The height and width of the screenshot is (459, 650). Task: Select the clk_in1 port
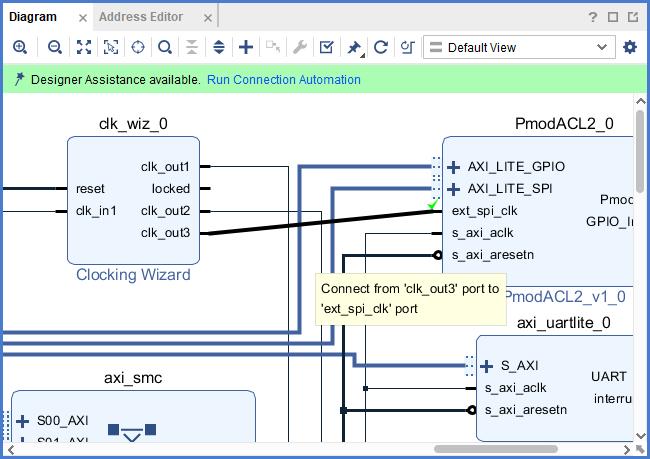(x=96, y=211)
